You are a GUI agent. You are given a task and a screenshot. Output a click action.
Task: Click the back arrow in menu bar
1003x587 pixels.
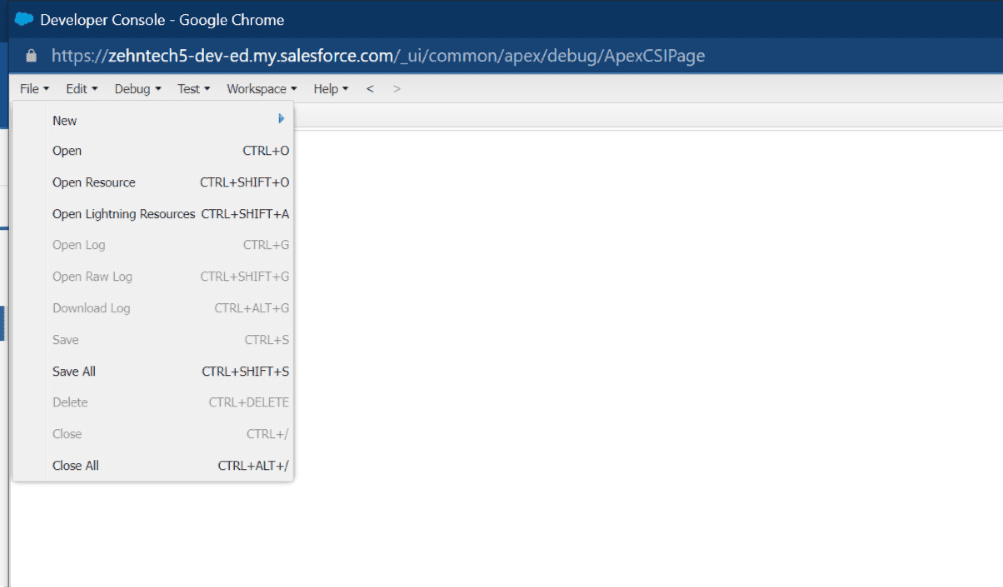coord(370,89)
